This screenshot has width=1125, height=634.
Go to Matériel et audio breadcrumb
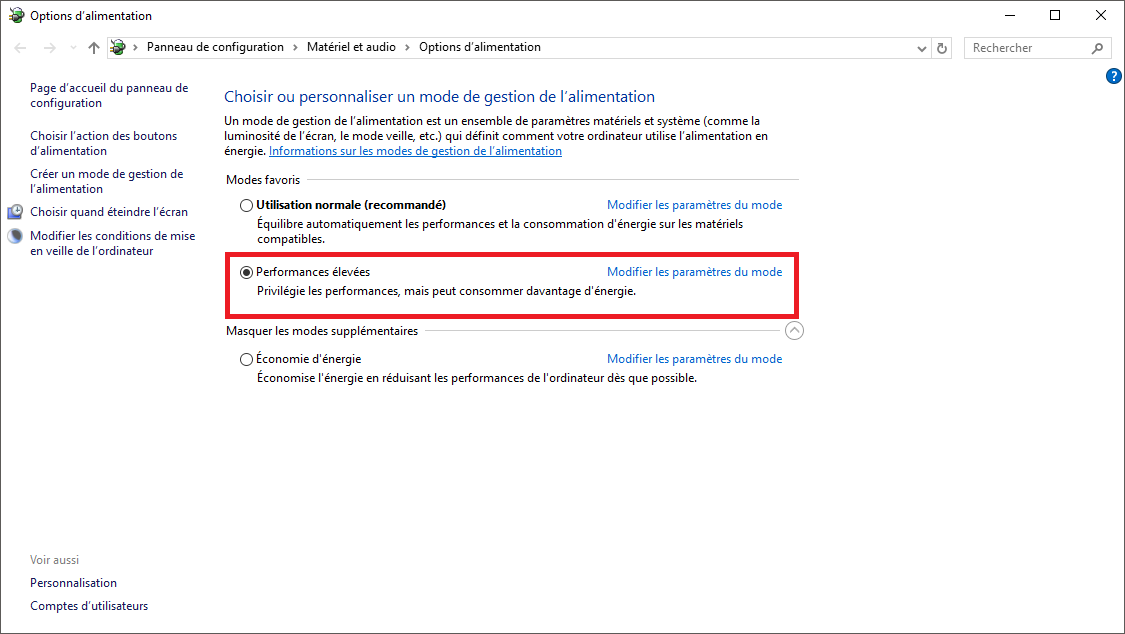point(351,47)
